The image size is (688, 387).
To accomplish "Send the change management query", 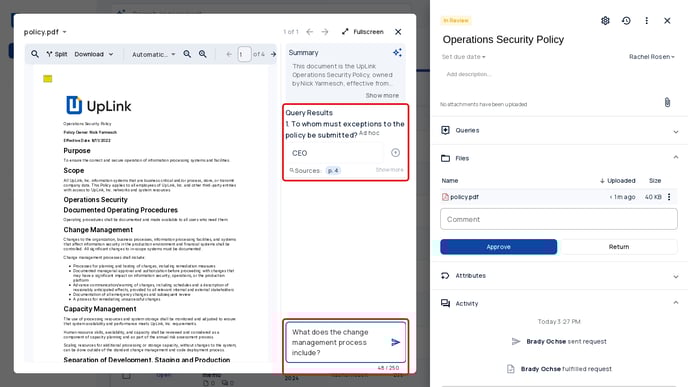I will click(x=395, y=342).
